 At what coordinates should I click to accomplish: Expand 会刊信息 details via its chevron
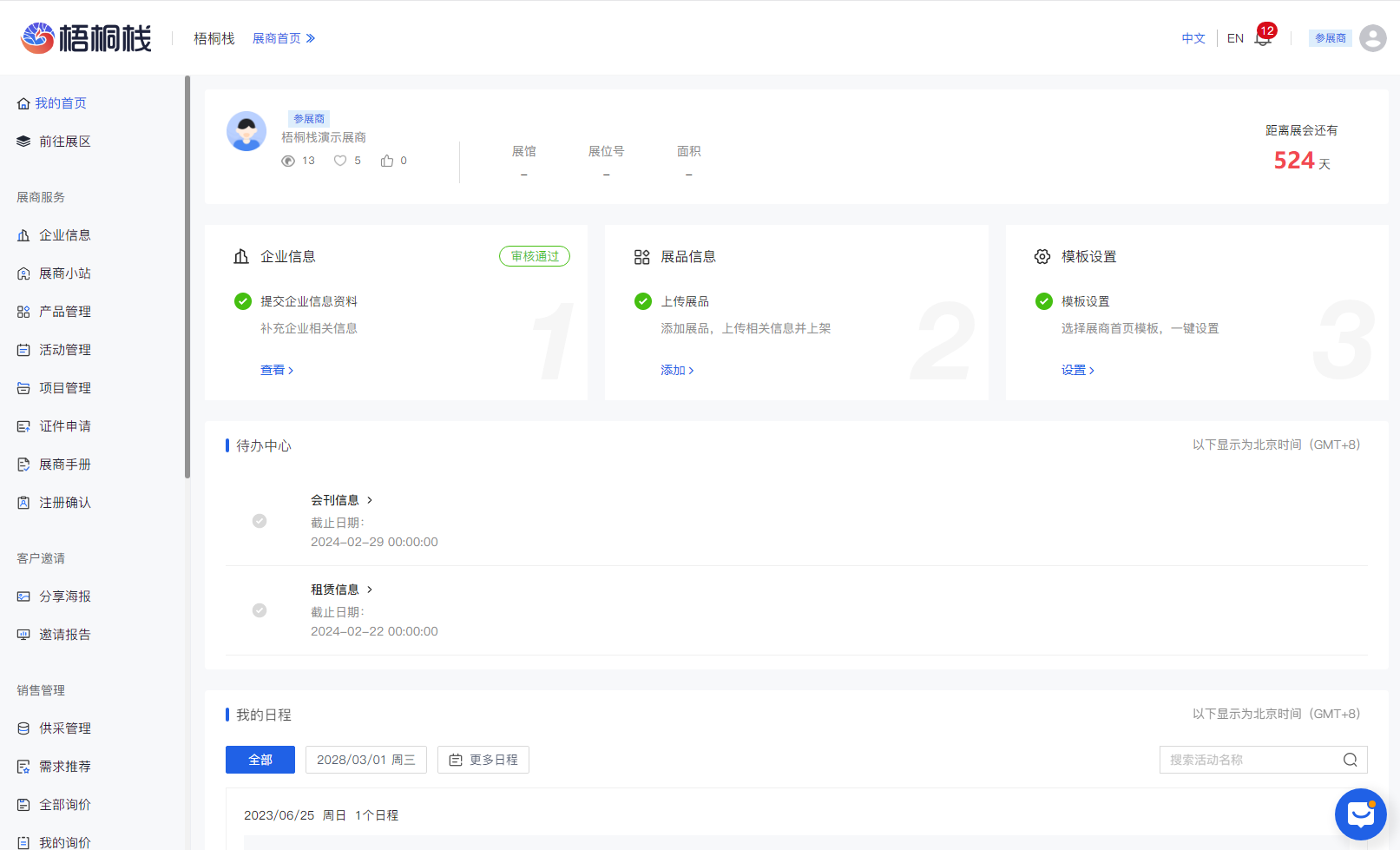click(369, 500)
